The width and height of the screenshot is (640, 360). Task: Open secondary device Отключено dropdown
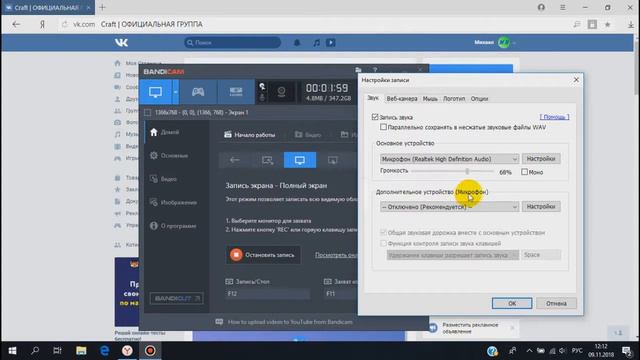(449, 207)
